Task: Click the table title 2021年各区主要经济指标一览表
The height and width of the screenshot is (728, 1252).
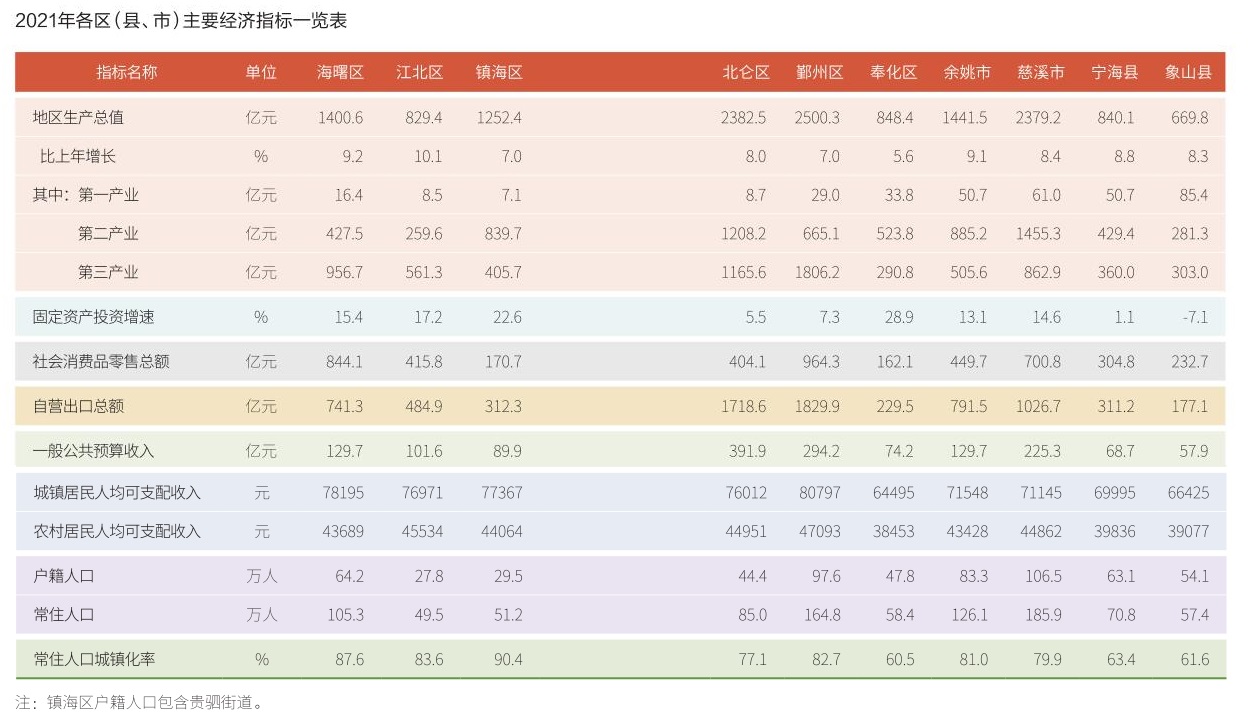Action: coord(181,20)
